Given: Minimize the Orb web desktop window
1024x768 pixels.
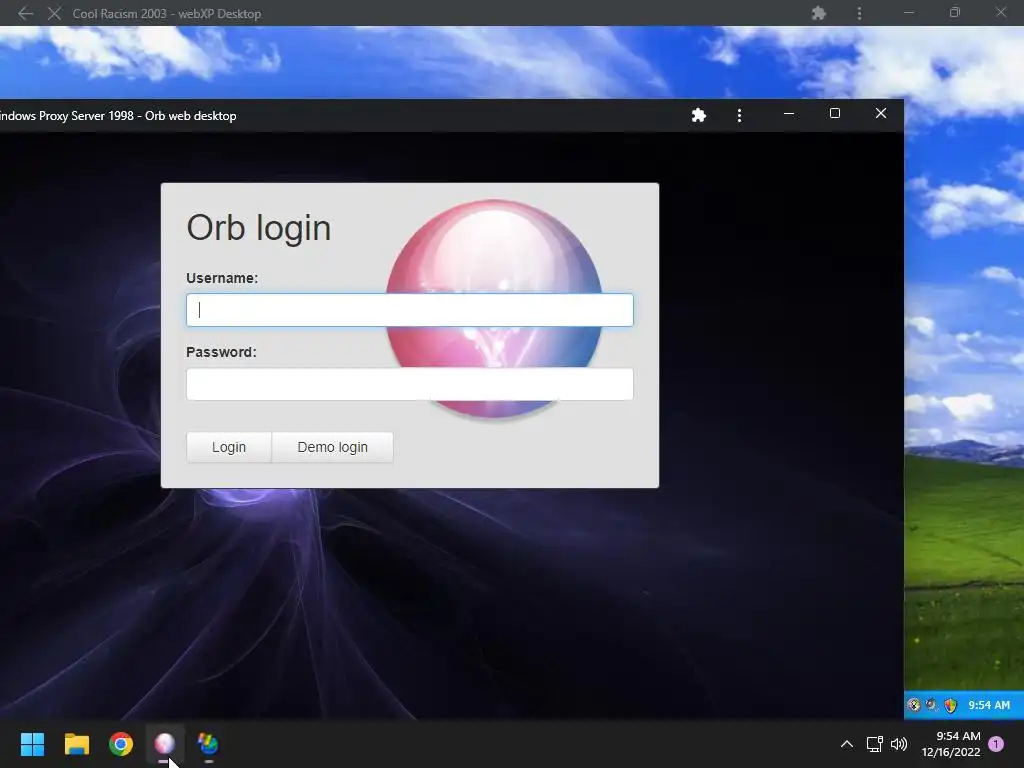Looking at the screenshot, I should click(789, 114).
